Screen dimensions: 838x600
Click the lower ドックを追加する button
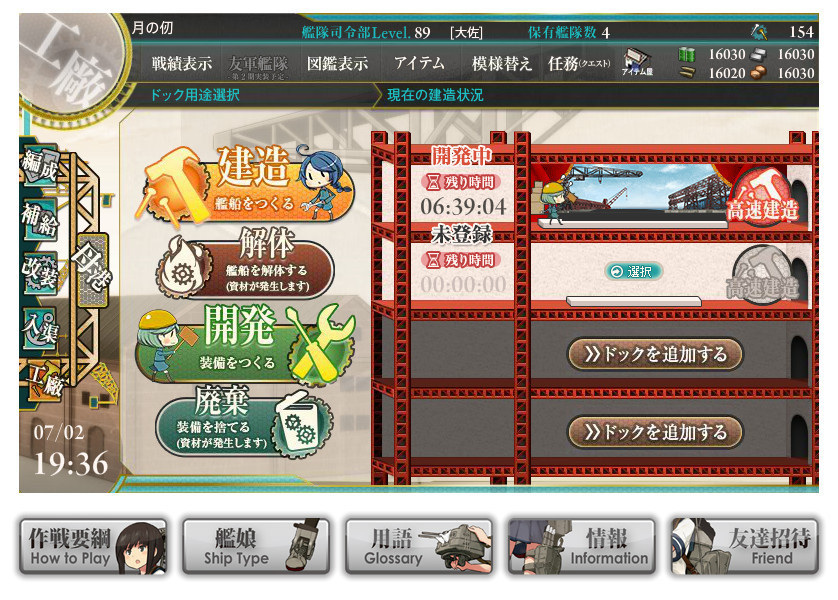point(655,432)
